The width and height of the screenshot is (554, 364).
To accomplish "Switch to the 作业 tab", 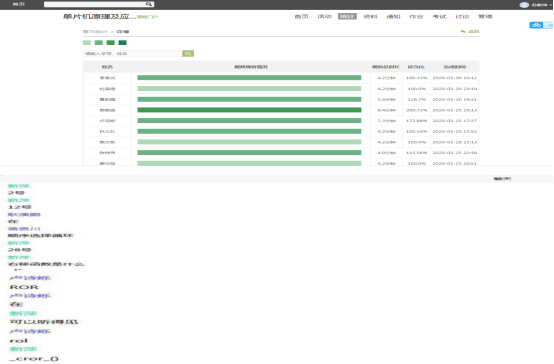I will coord(416,16).
